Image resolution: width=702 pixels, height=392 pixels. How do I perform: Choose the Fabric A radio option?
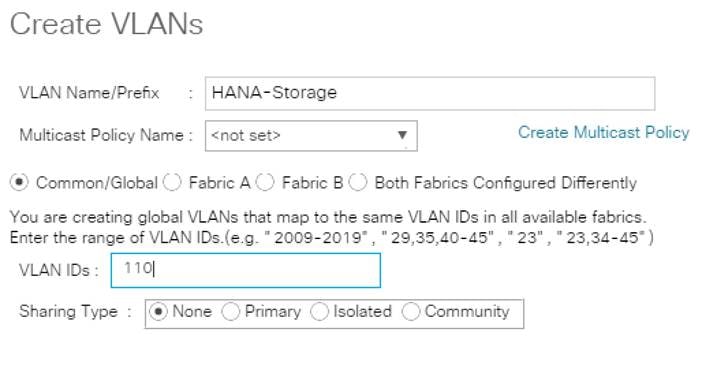pyautogui.click(x=172, y=183)
